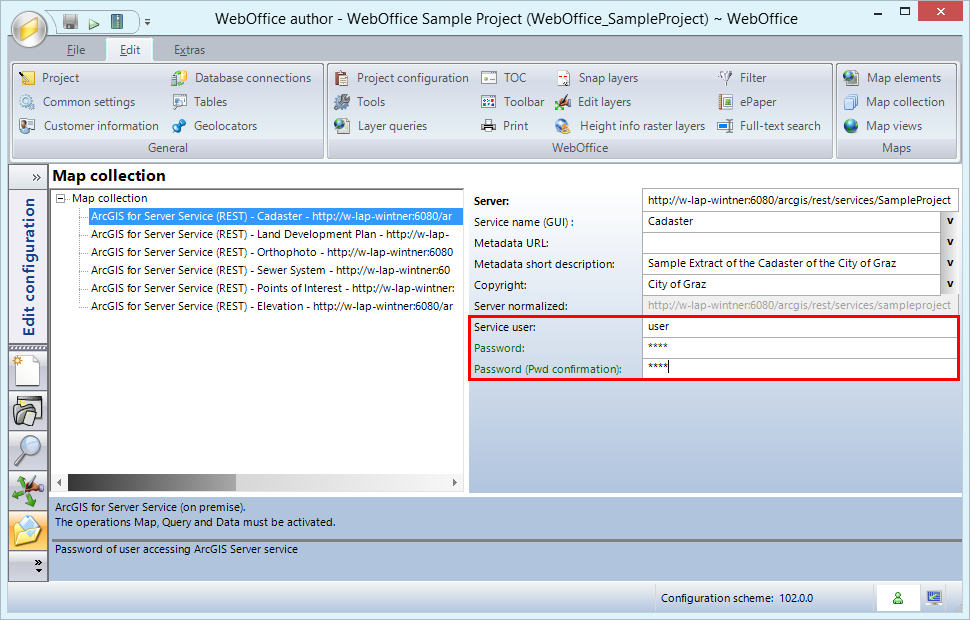Switch to the Extras ribbon tab

pyautogui.click(x=189, y=49)
